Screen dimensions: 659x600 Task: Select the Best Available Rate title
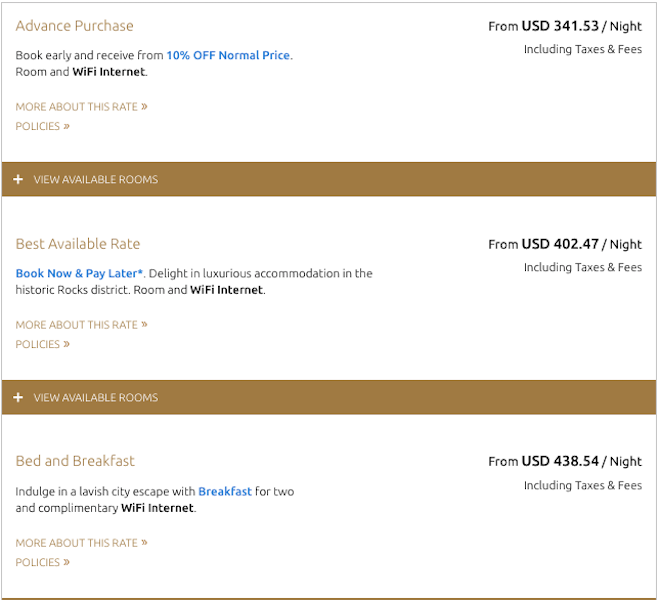click(78, 244)
